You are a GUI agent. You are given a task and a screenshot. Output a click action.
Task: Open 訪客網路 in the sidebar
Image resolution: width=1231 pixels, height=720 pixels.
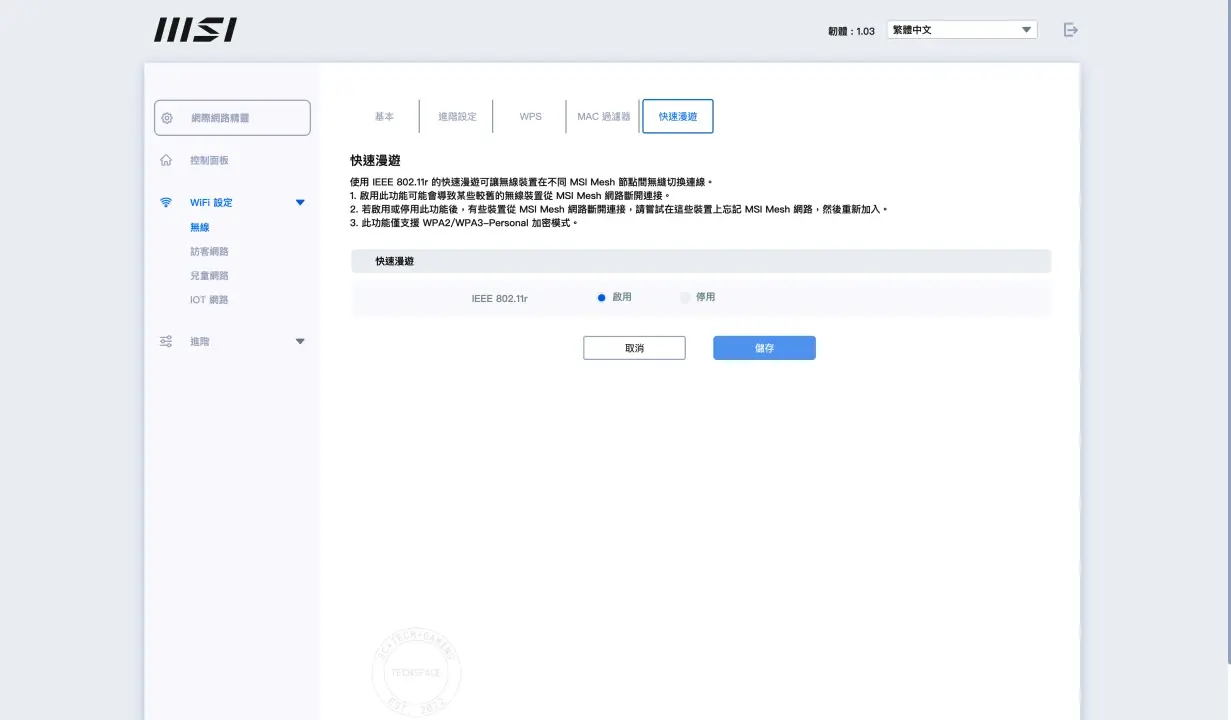click(209, 251)
